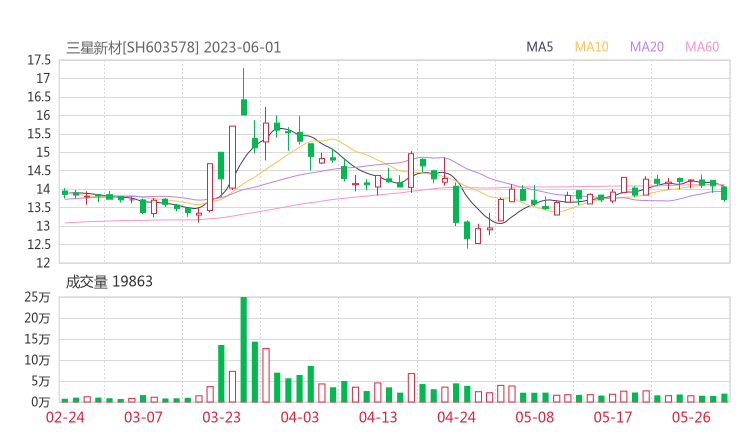The height and width of the screenshot is (440, 740).
Task: Click the last green candlestick at the chart's right edge
Action: [724, 193]
